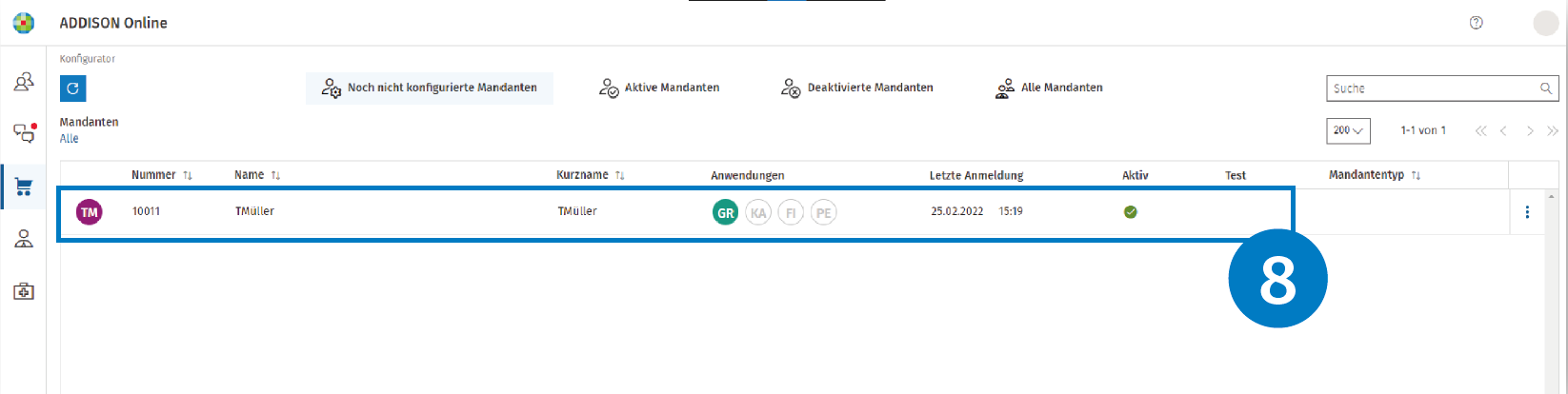Switch to Deaktivierte Mandanten tab
Viewport: 1568px width, 394px height.
857,88
